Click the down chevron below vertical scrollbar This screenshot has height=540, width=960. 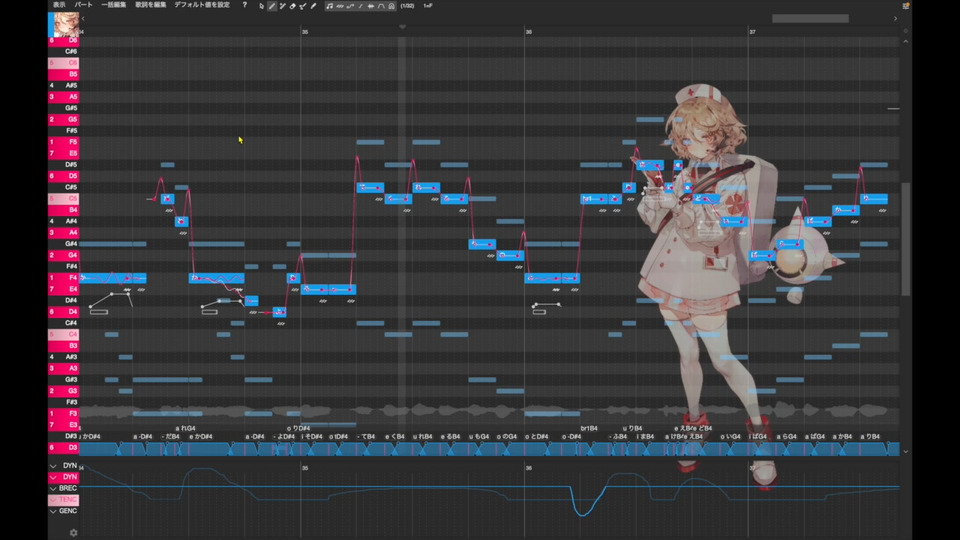(x=906, y=451)
